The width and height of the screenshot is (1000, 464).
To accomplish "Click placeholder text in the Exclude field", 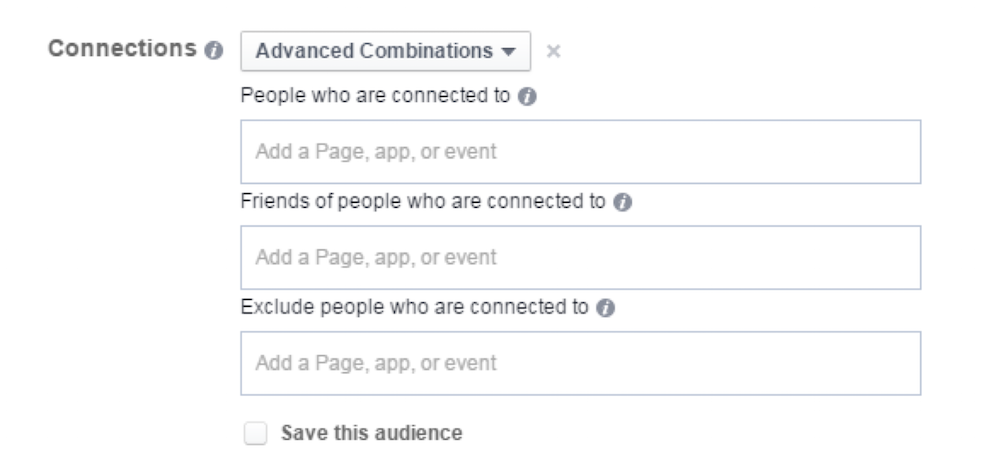I will 376,363.
